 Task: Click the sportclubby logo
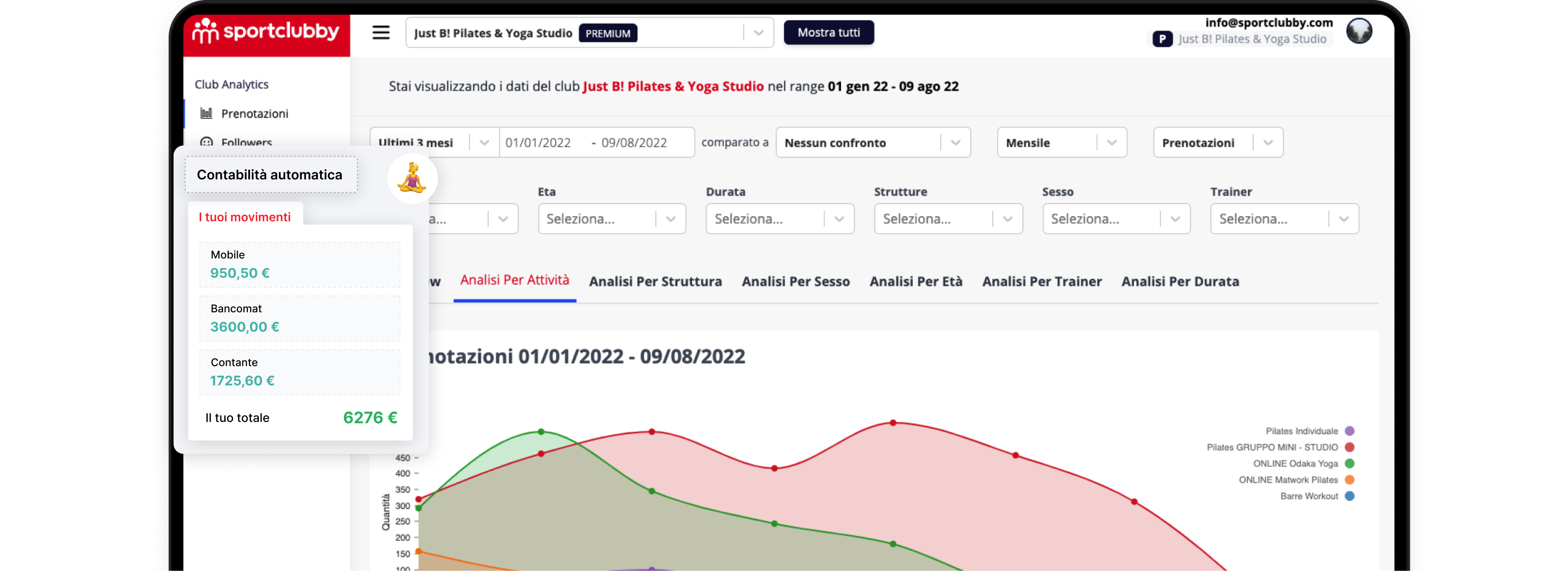click(266, 31)
